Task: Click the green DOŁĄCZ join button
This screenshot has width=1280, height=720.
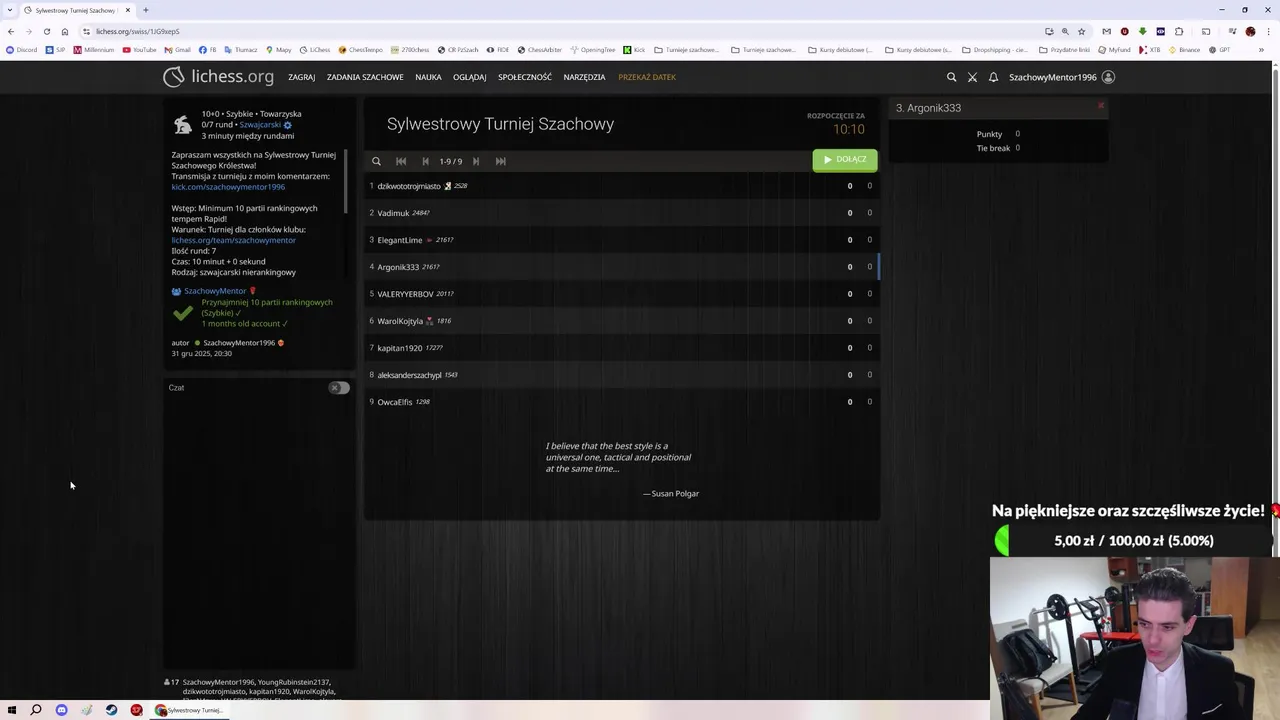Action: click(x=845, y=159)
